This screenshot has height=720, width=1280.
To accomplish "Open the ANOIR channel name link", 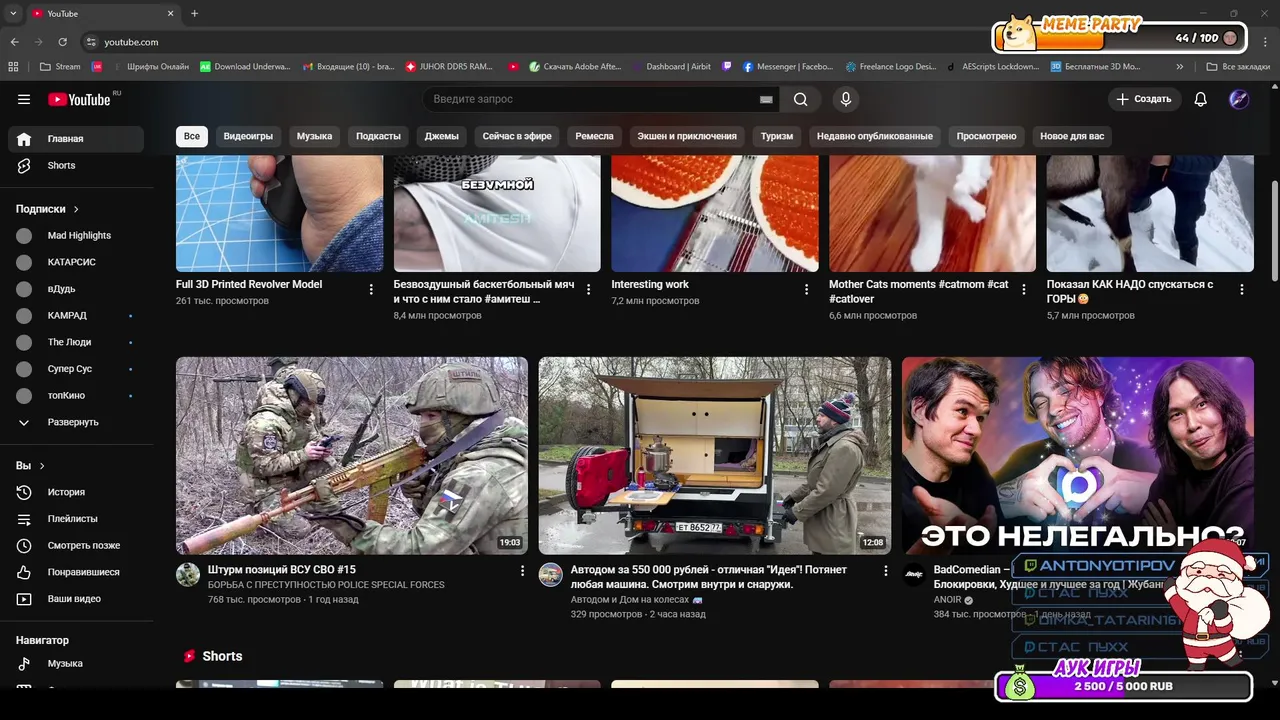I will pos(947,600).
